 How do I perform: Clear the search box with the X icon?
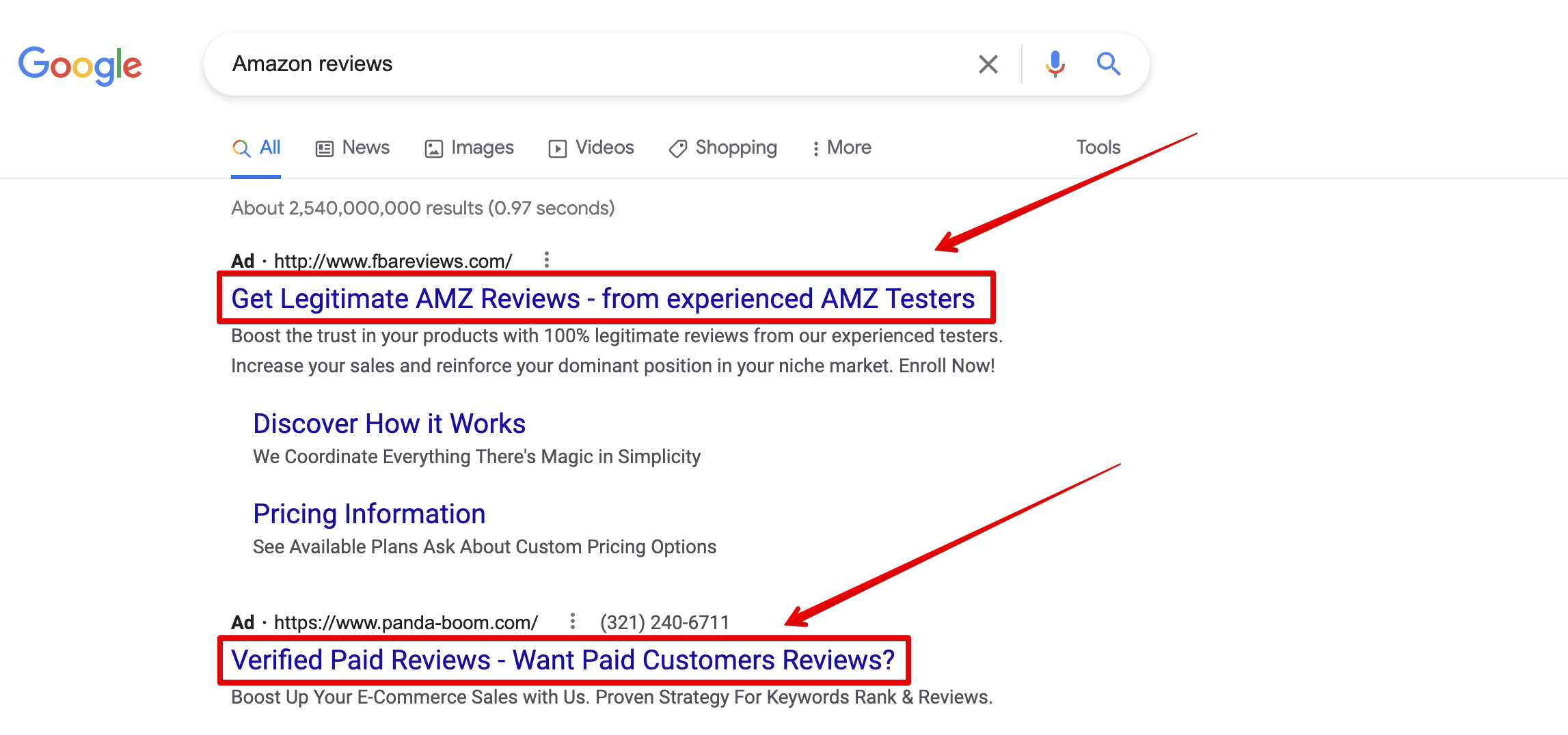click(988, 64)
